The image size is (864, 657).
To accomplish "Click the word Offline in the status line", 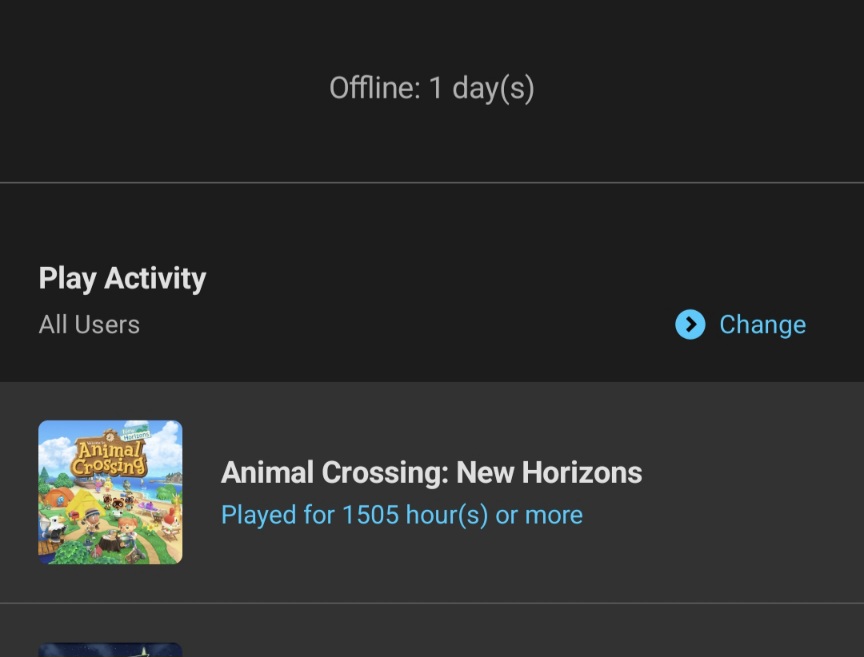I will 373,88.
